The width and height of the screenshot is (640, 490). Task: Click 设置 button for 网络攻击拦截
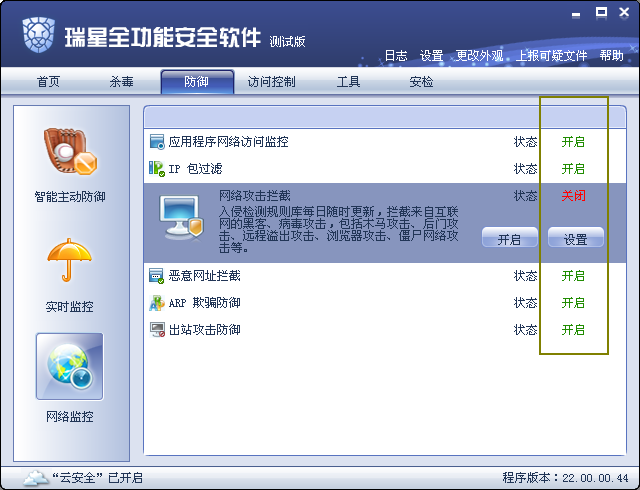point(576,238)
